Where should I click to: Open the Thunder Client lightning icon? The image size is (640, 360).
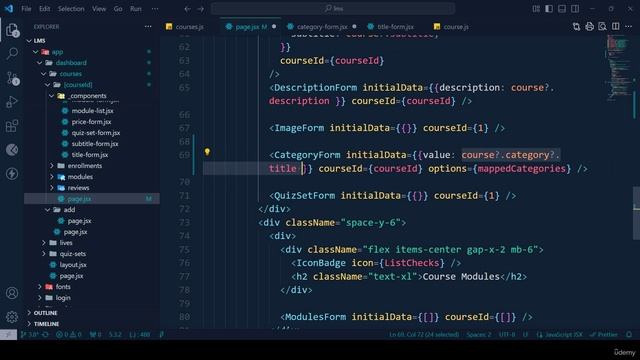(12, 173)
